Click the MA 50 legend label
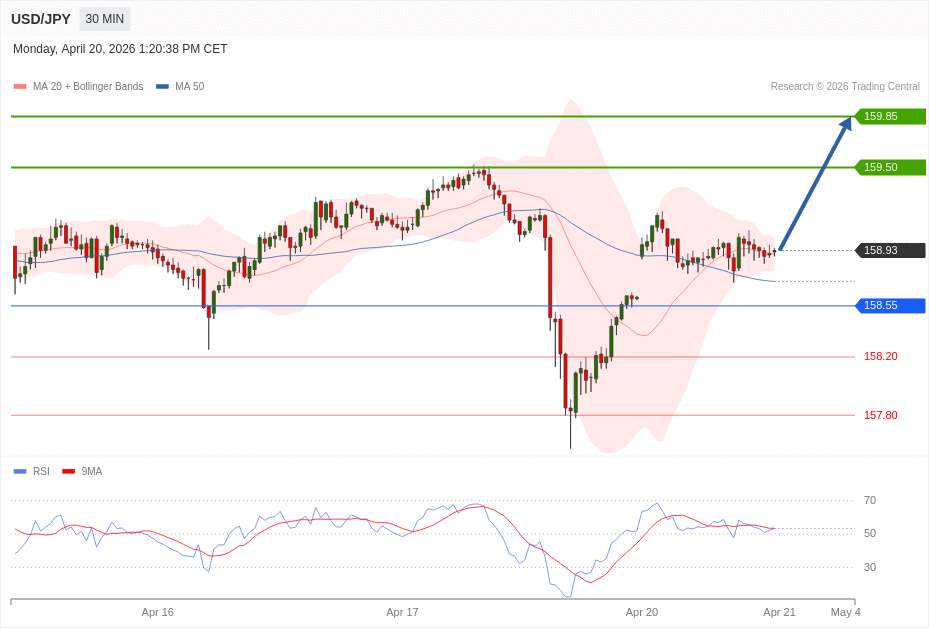929x629 pixels. point(189,87)
